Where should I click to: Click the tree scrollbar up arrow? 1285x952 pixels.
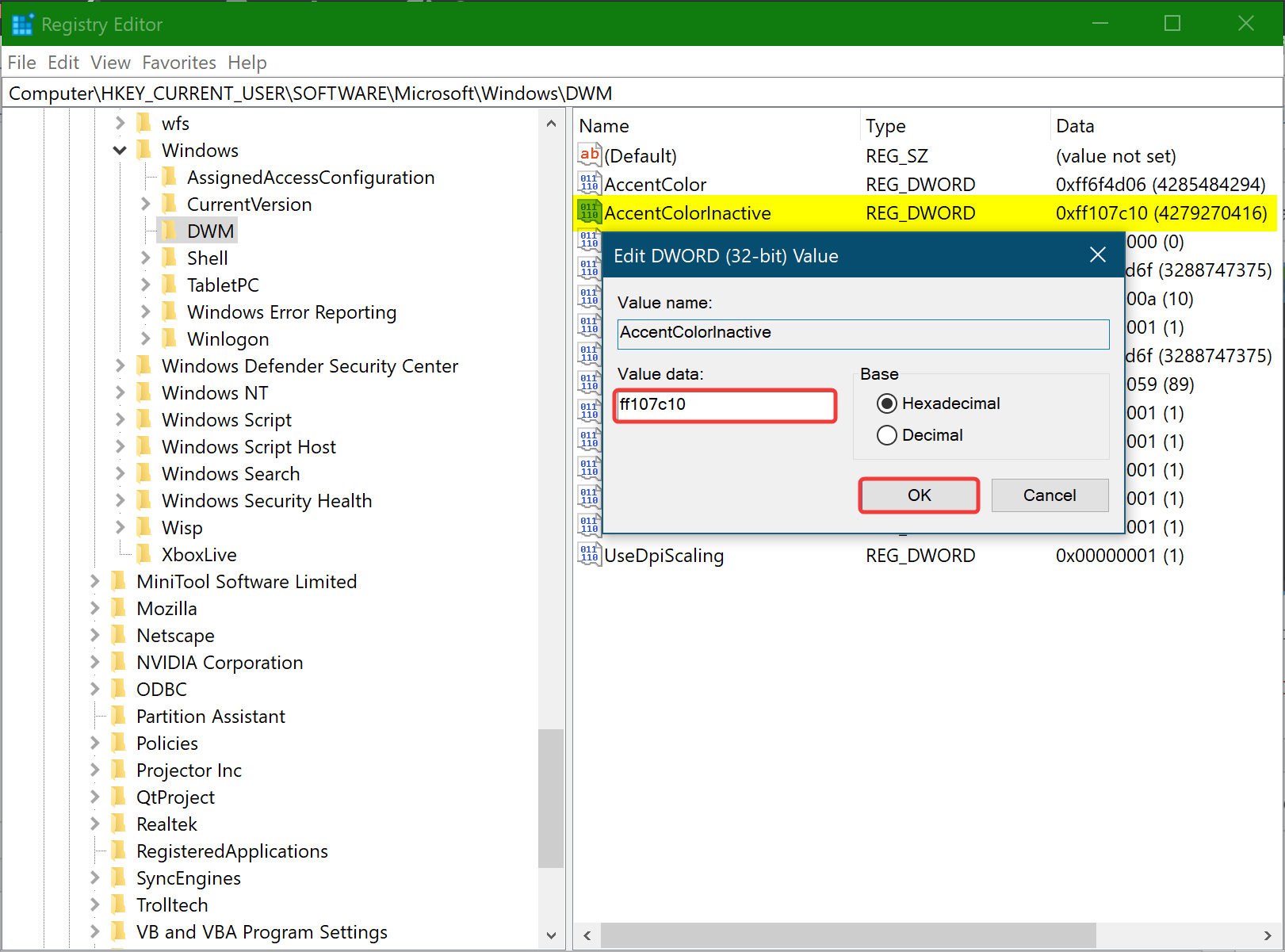[x=551, y=124]
